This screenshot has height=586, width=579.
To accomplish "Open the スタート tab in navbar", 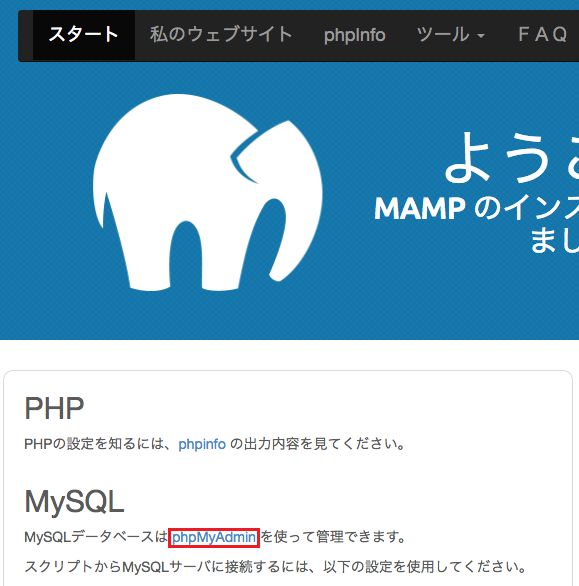I will 84,35.
